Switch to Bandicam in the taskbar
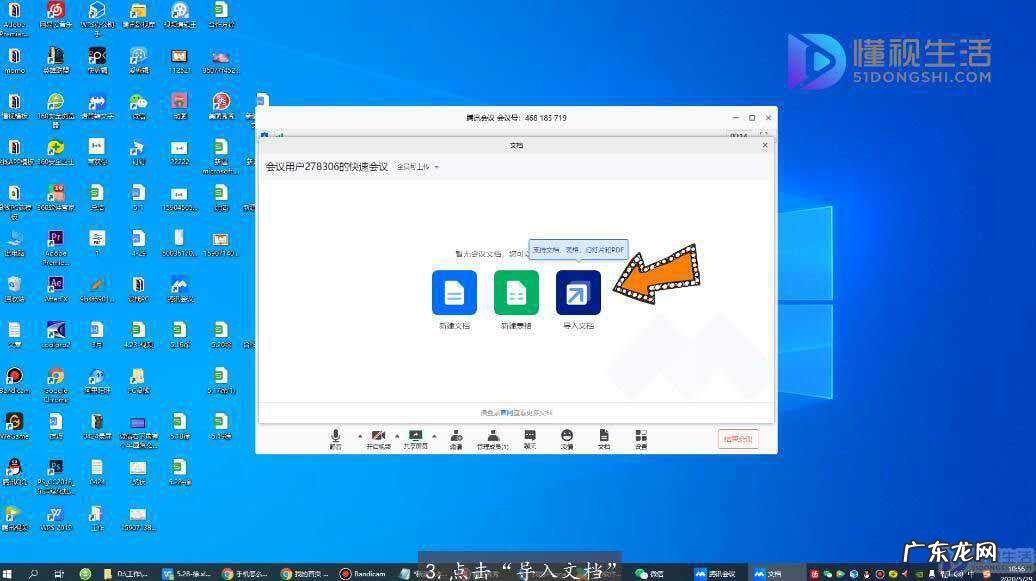The width and height of the screenshot is (1036, 581). tap(360, 574)
